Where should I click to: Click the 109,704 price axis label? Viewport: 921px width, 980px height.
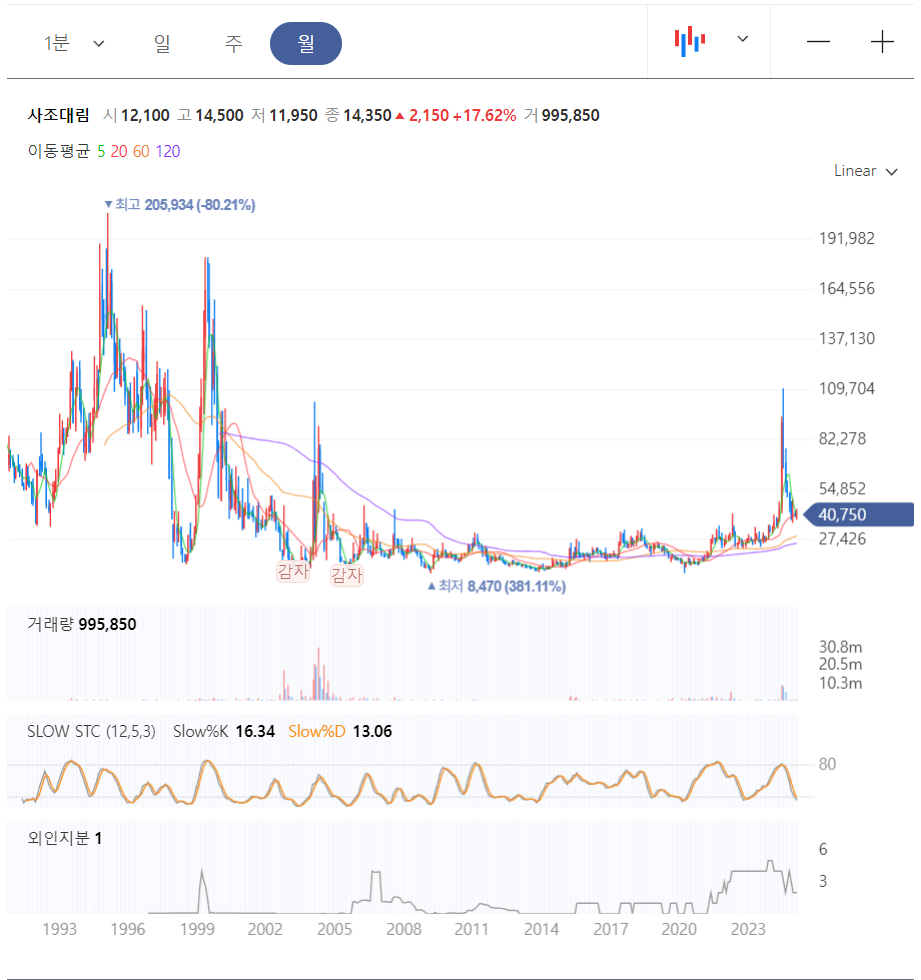coord(847,389)
